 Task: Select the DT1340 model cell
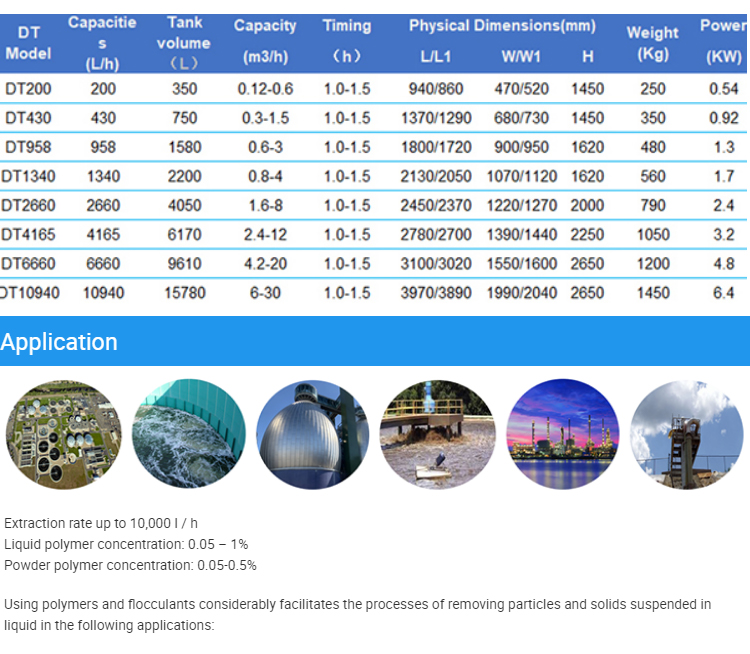coord(28,176)
